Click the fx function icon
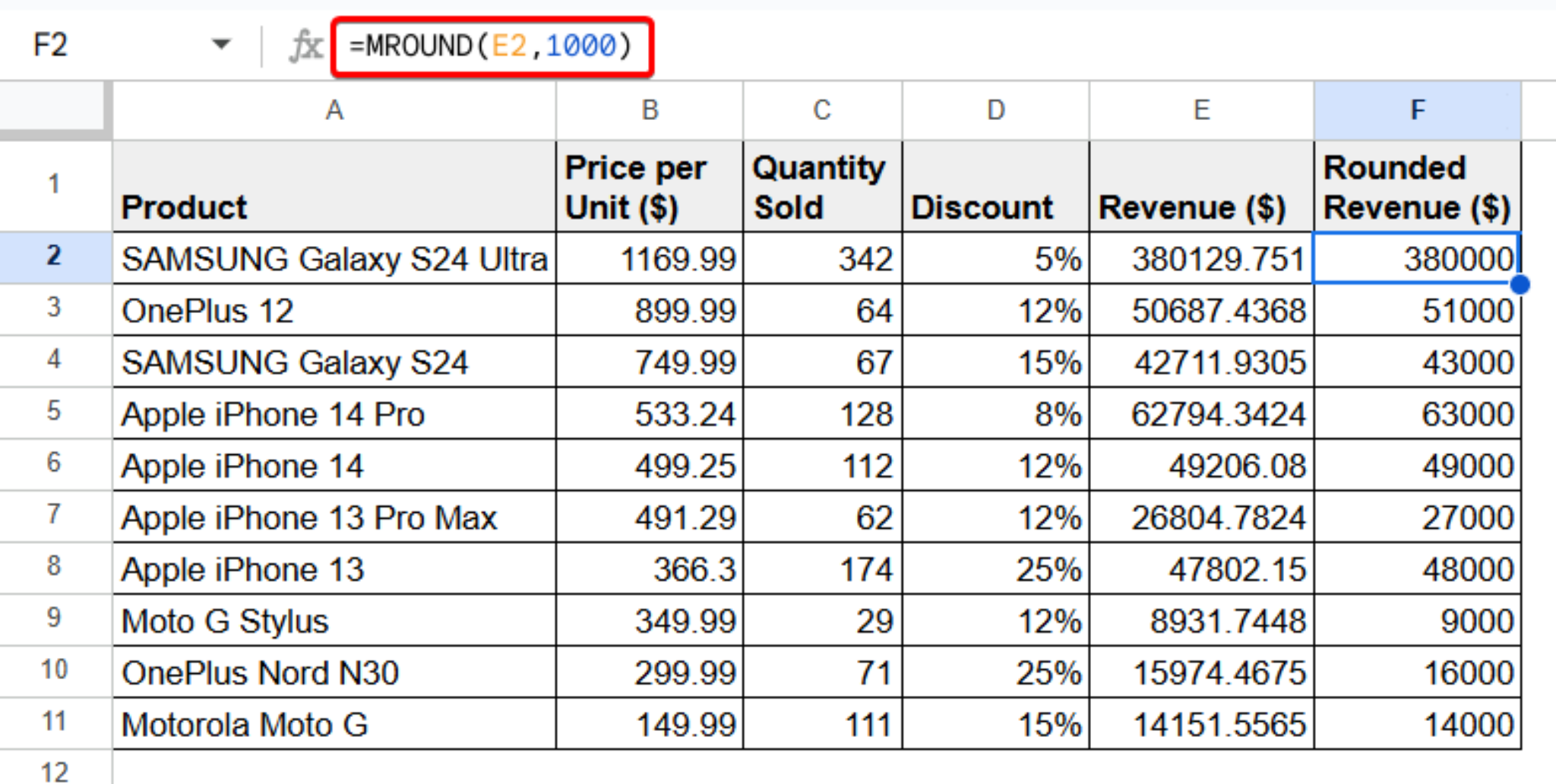 pos(305,46)
